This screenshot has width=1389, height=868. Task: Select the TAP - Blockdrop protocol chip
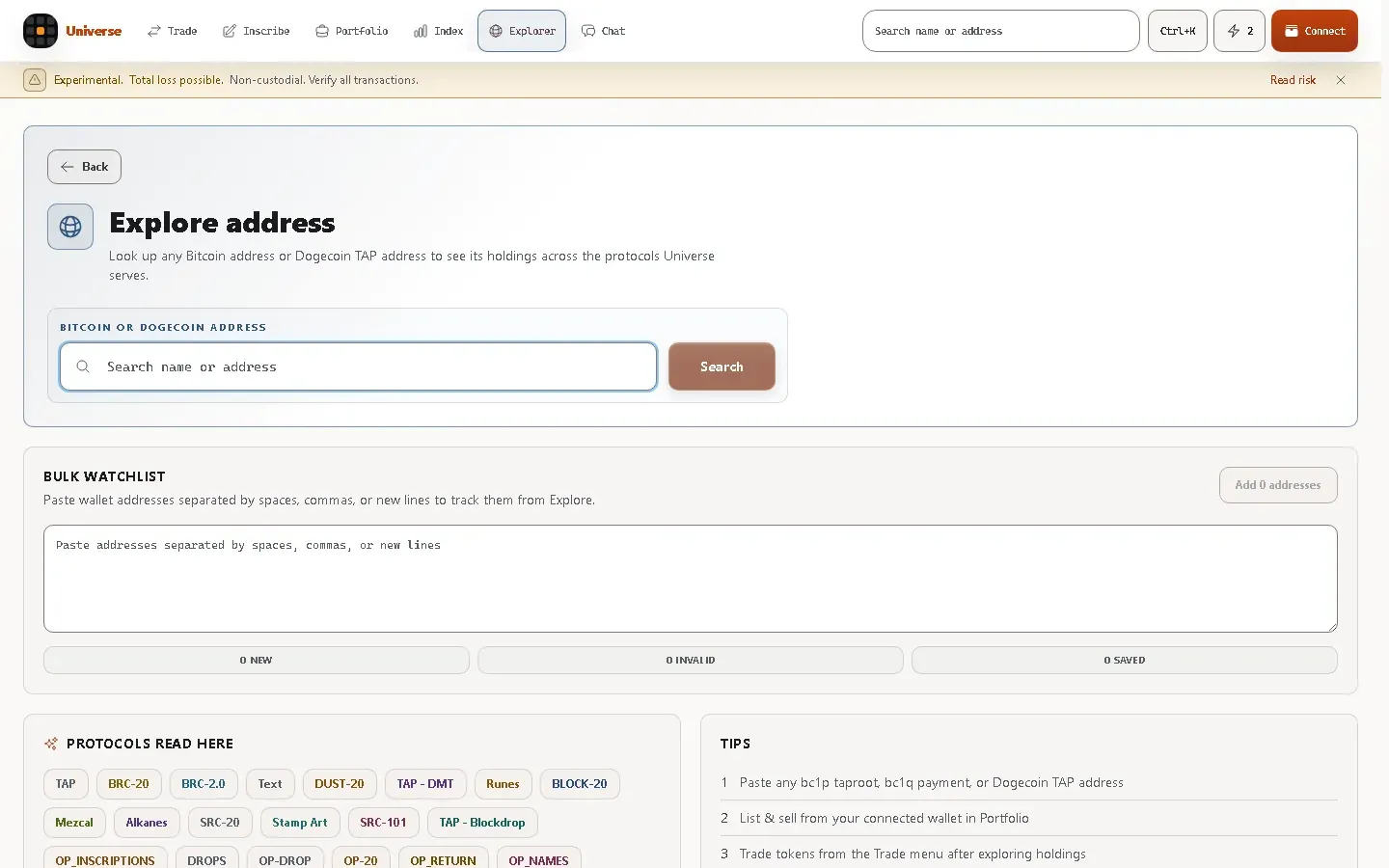click(482, 823)
